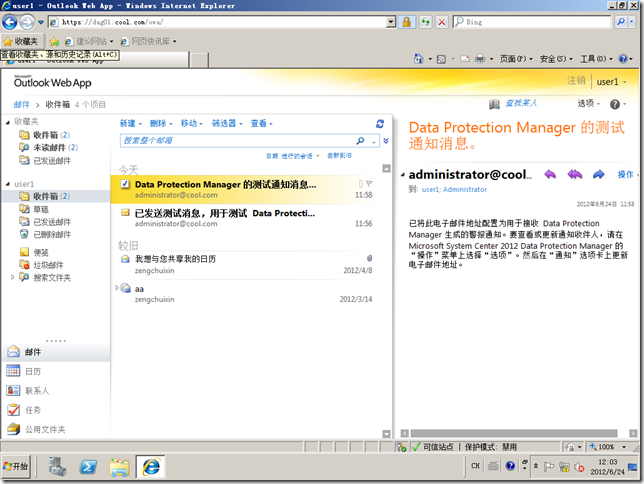Open the 筛选器 dropdown menu
644x484 pixels.
[227, 123]
